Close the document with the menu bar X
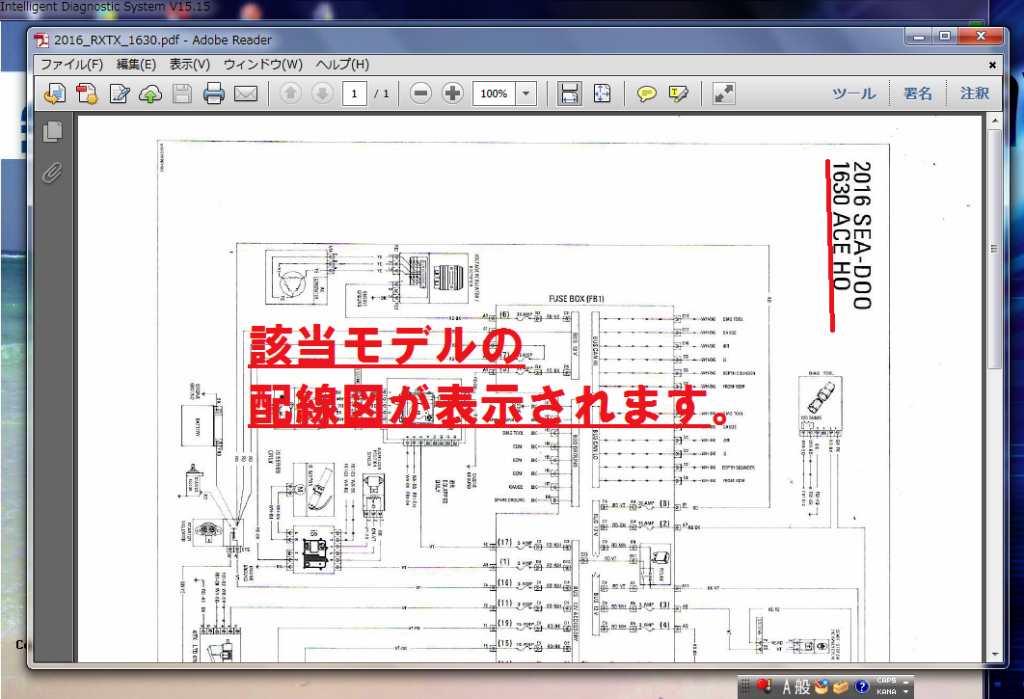Screen dimensions: 1024x699 [x=993, y=65]
